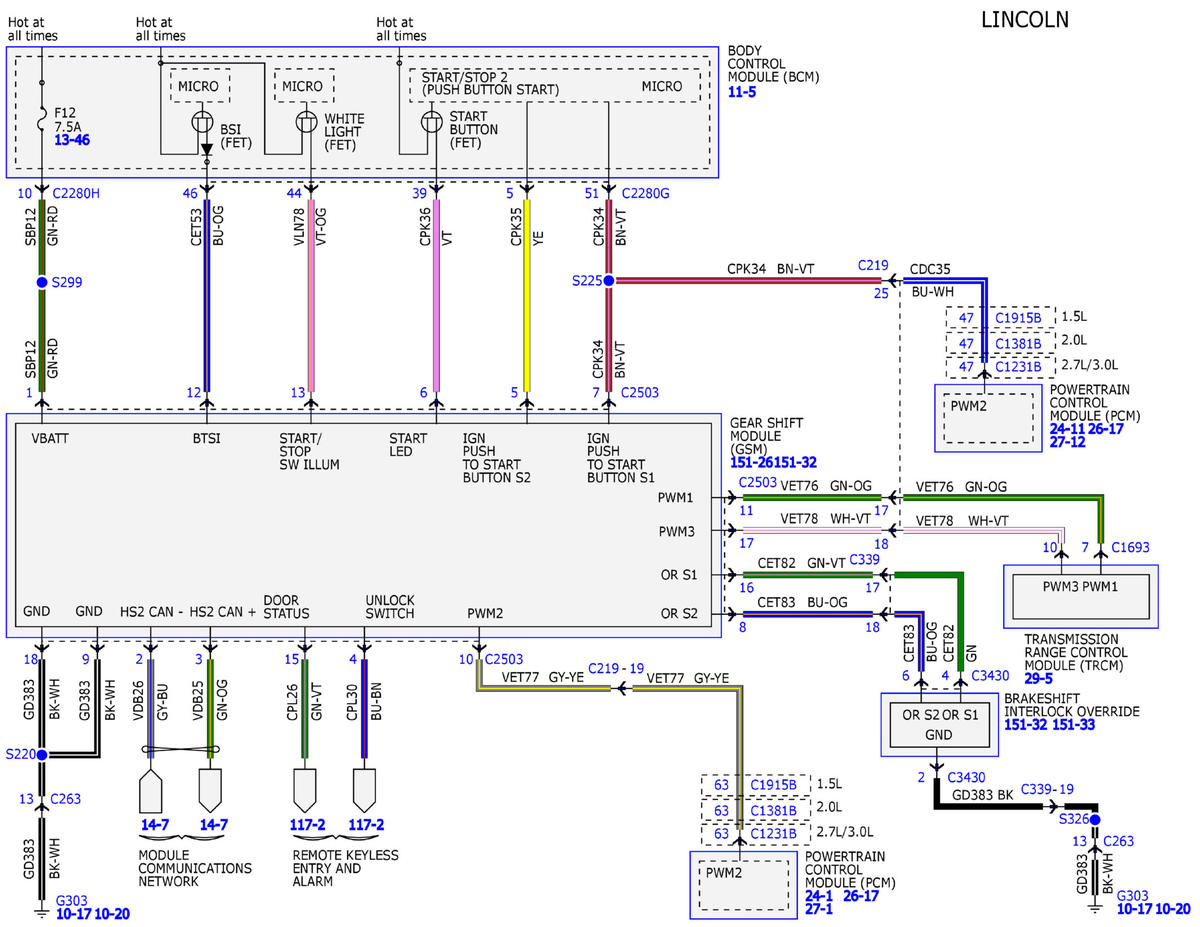Screen dimensions: 1200x927
Task: Open the 151-26 link under Gear Shift Module
Action: tap(751, 462)
